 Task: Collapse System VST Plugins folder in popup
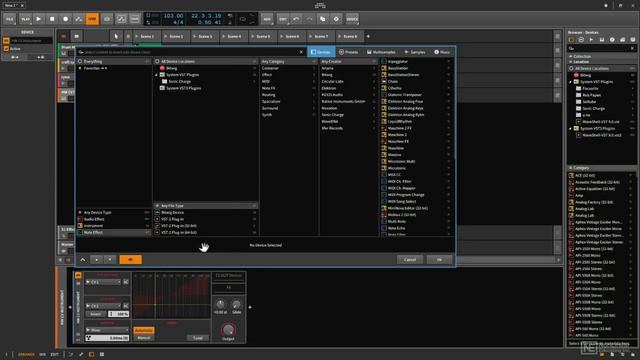156,75
